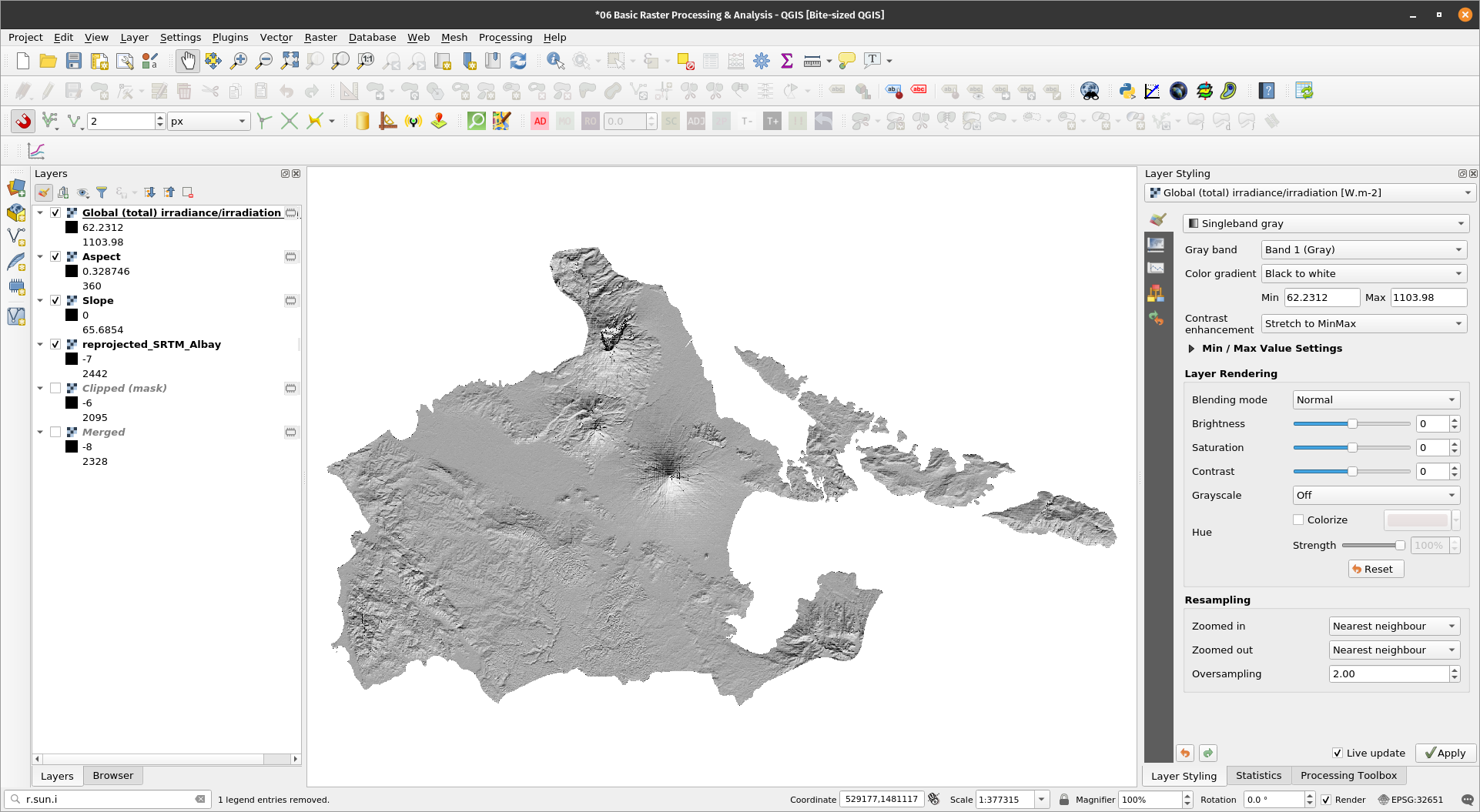Expand Min / Max Value Settings
The width and height of the screenshot is (1480, 812).
(1191, 349)
